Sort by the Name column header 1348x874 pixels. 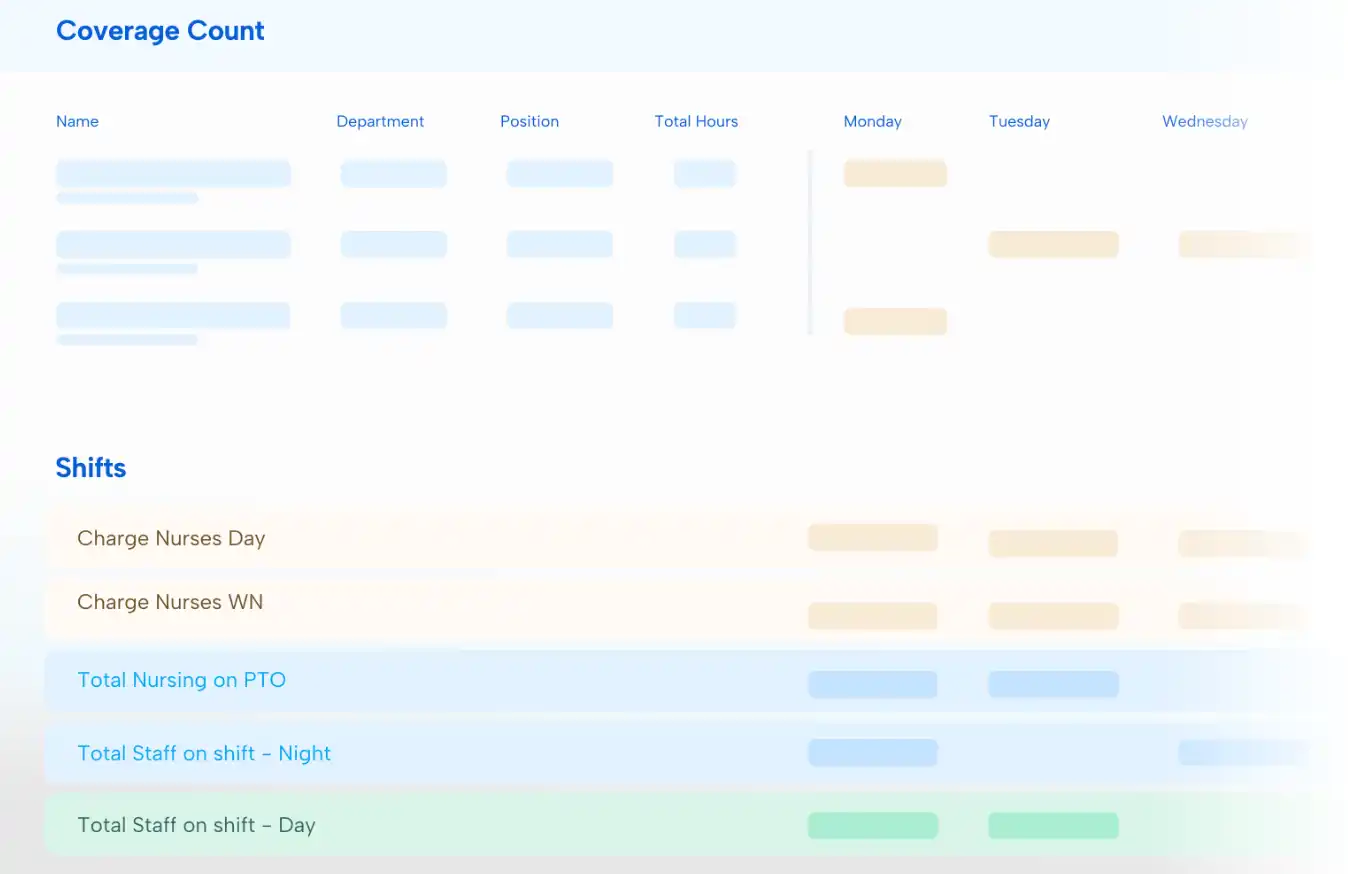[x=77, y=121]
